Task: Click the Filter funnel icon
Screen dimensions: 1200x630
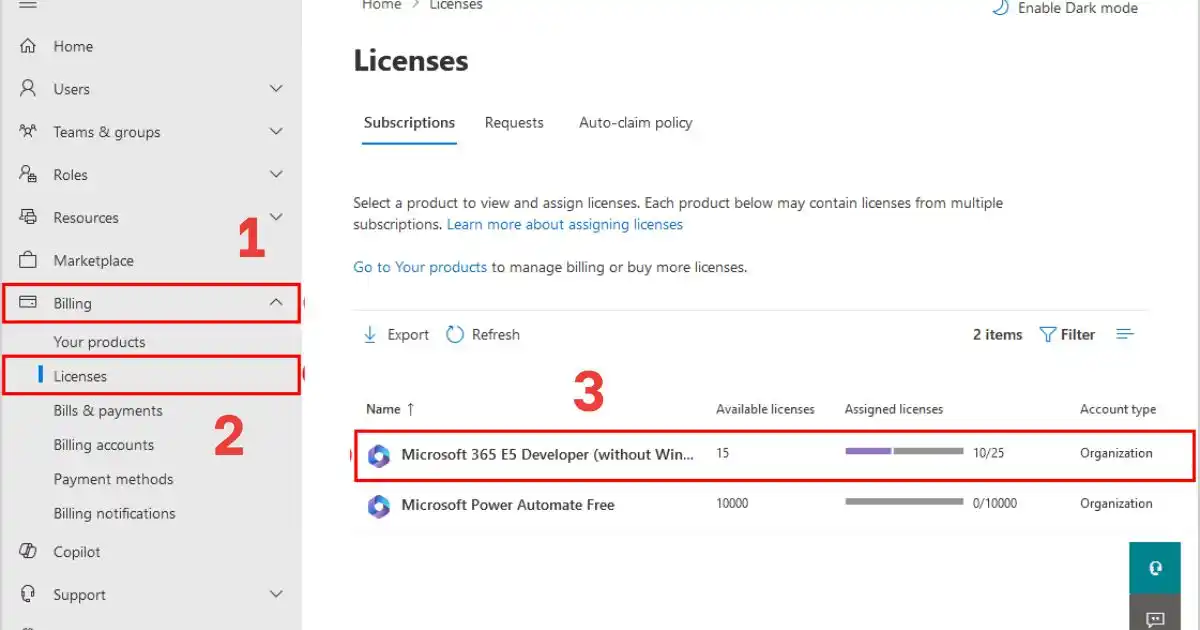Action: click(x=1048, y=335)
